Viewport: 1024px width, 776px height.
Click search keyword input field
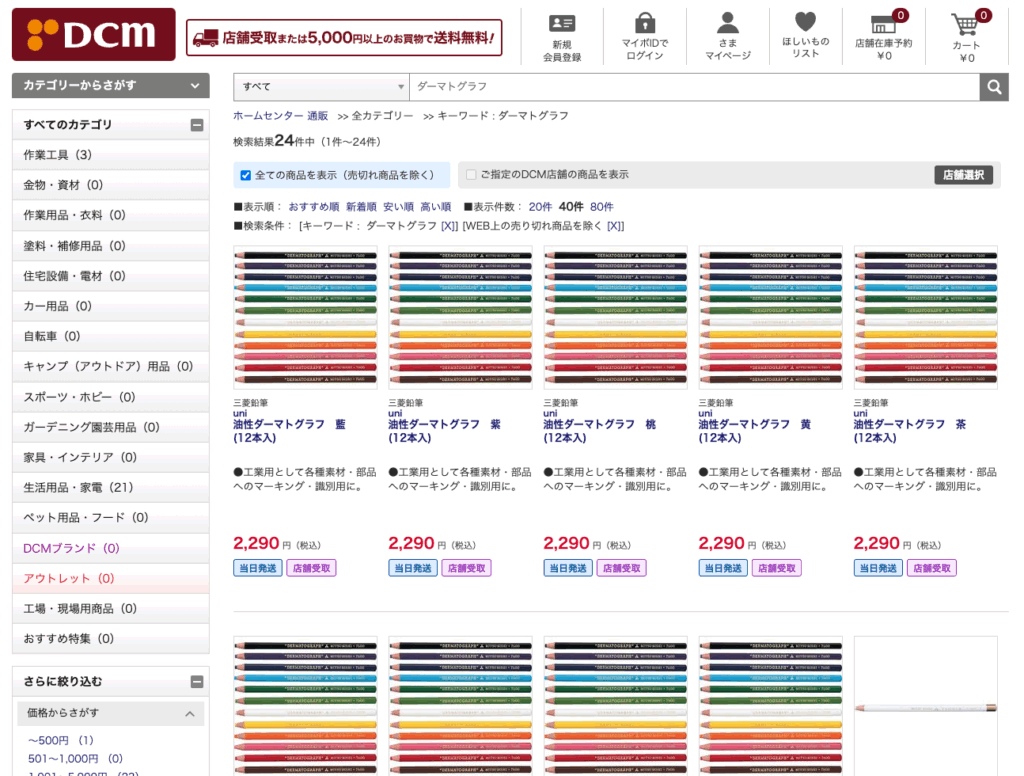click(694, 87)
